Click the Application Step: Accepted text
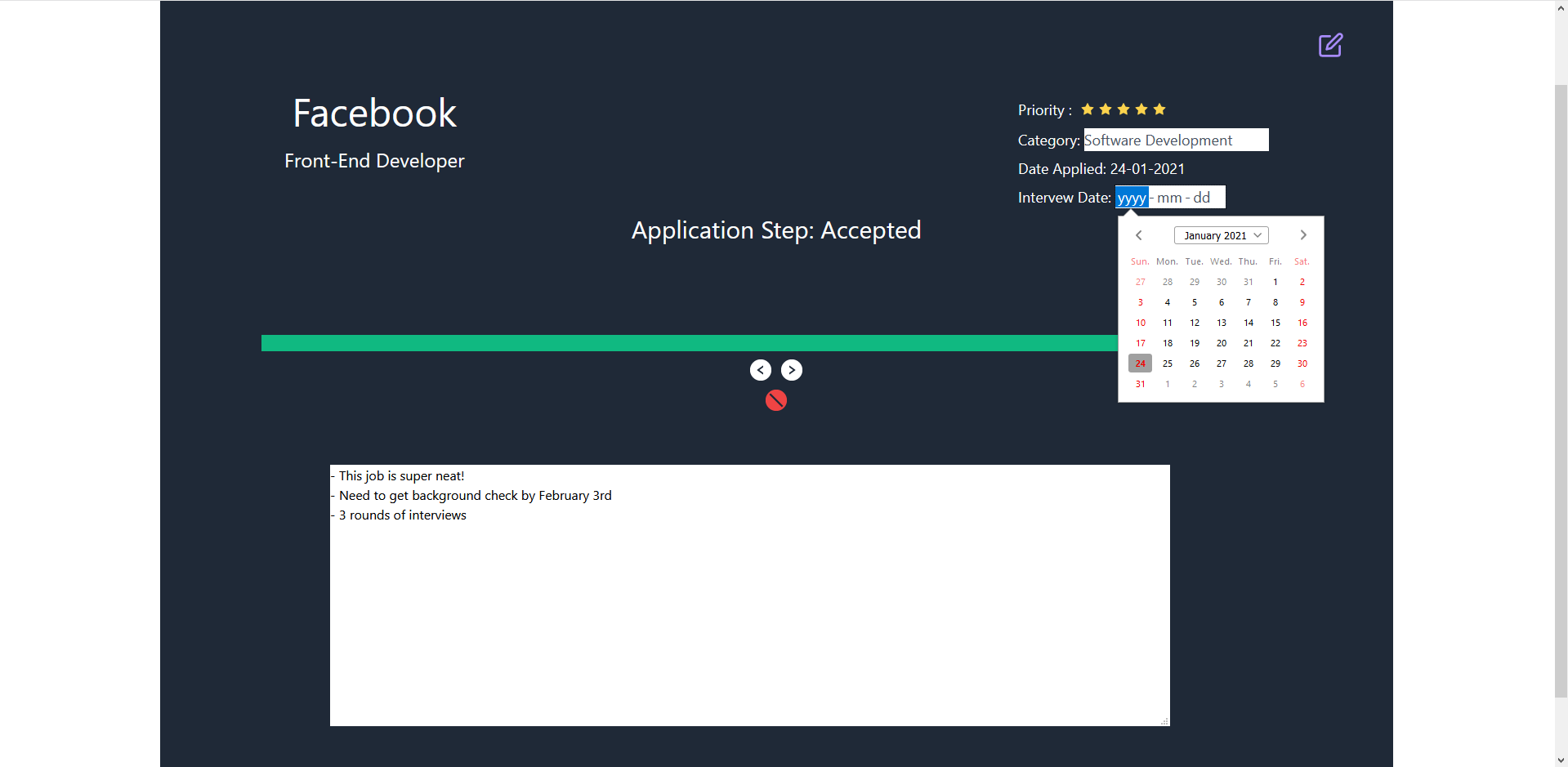The width and height of the screenshot is (1568, 767). (x=776, y=230)
